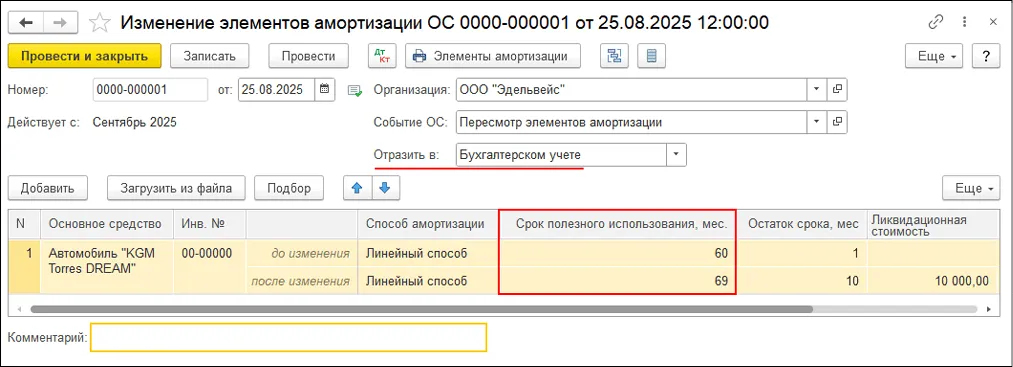
Task: Add document to favorites with star icon
Action: tap(99, 23)
